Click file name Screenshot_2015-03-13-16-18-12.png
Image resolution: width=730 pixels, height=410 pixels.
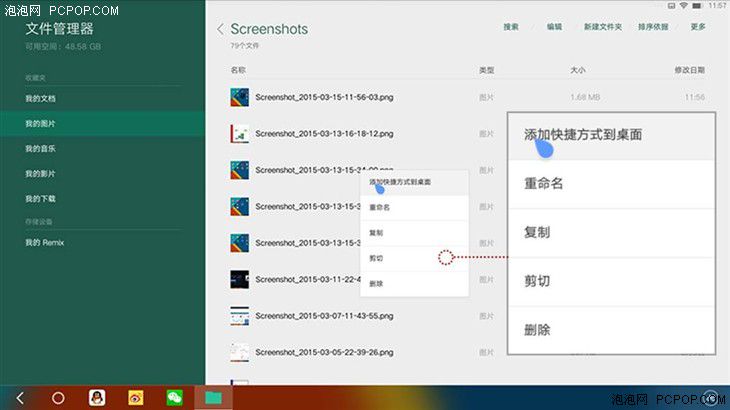click(x=324, y=134)
